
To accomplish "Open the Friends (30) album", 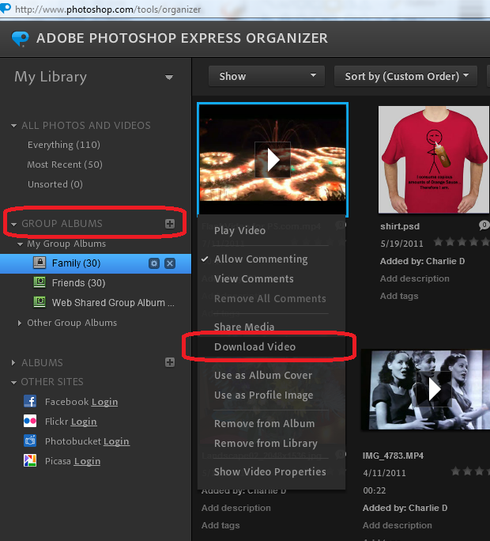I will click(79, 283).
